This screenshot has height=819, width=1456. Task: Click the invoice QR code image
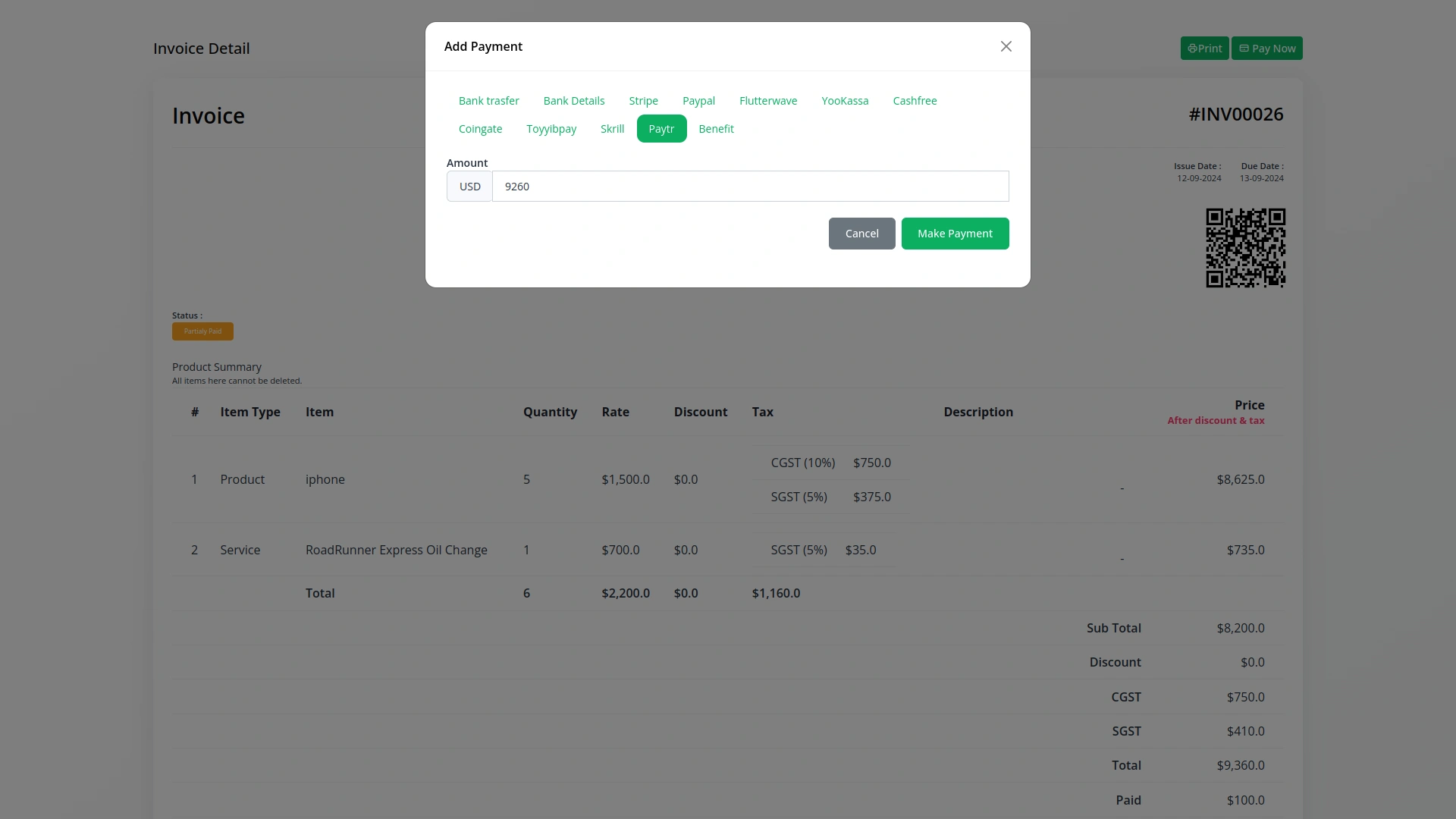click(1245, 248)
